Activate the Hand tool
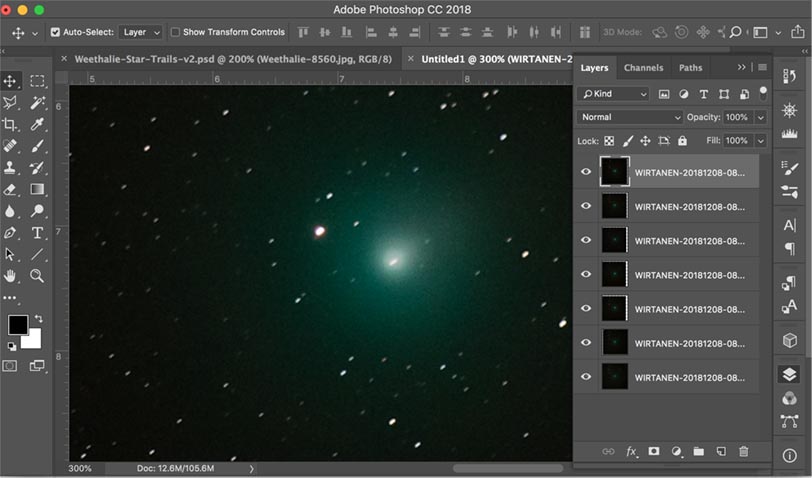 coord(10,275)
